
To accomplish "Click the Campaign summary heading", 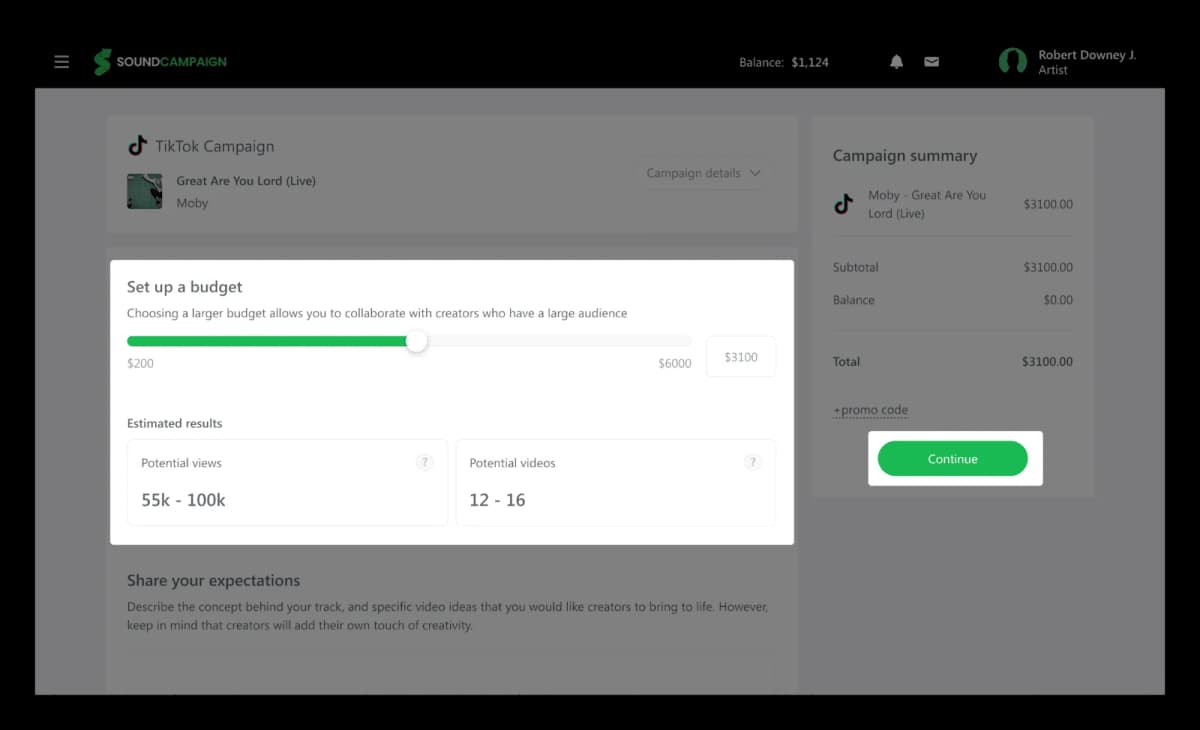I will click(x=905, y=156).
